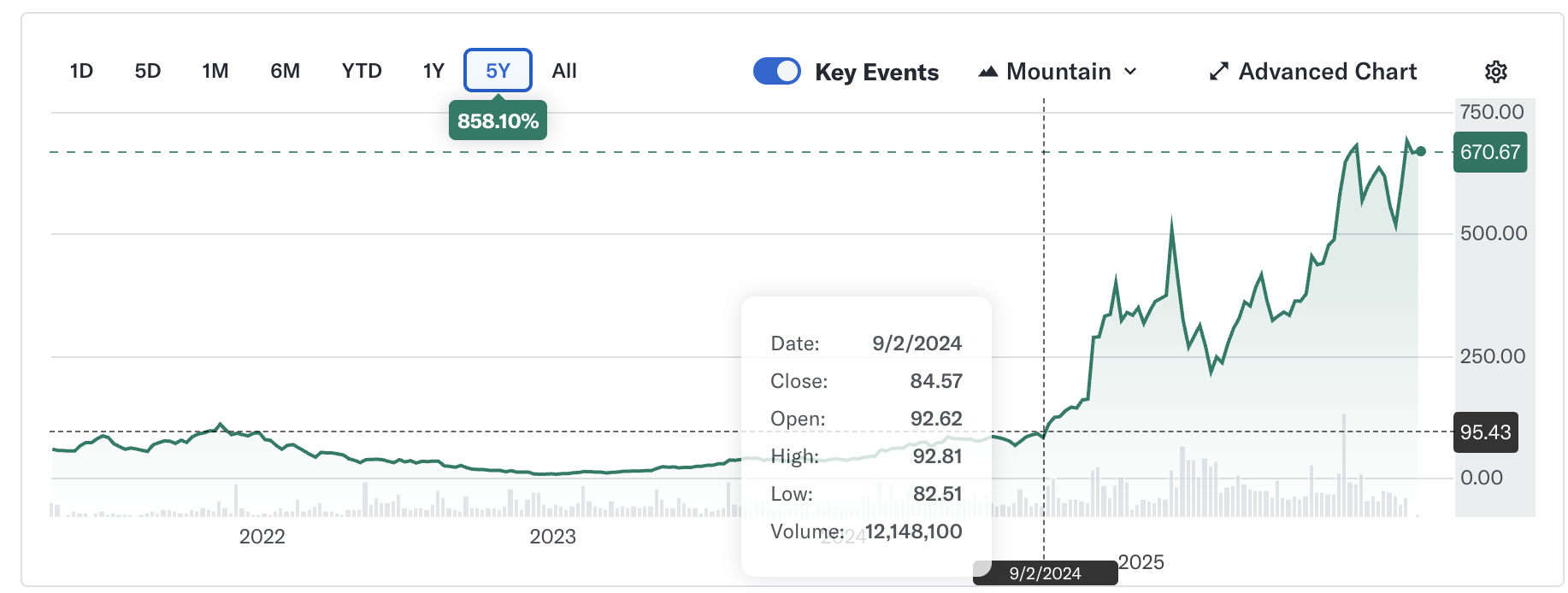Click the 670.67 current price label

click(x=1490, y=152)
